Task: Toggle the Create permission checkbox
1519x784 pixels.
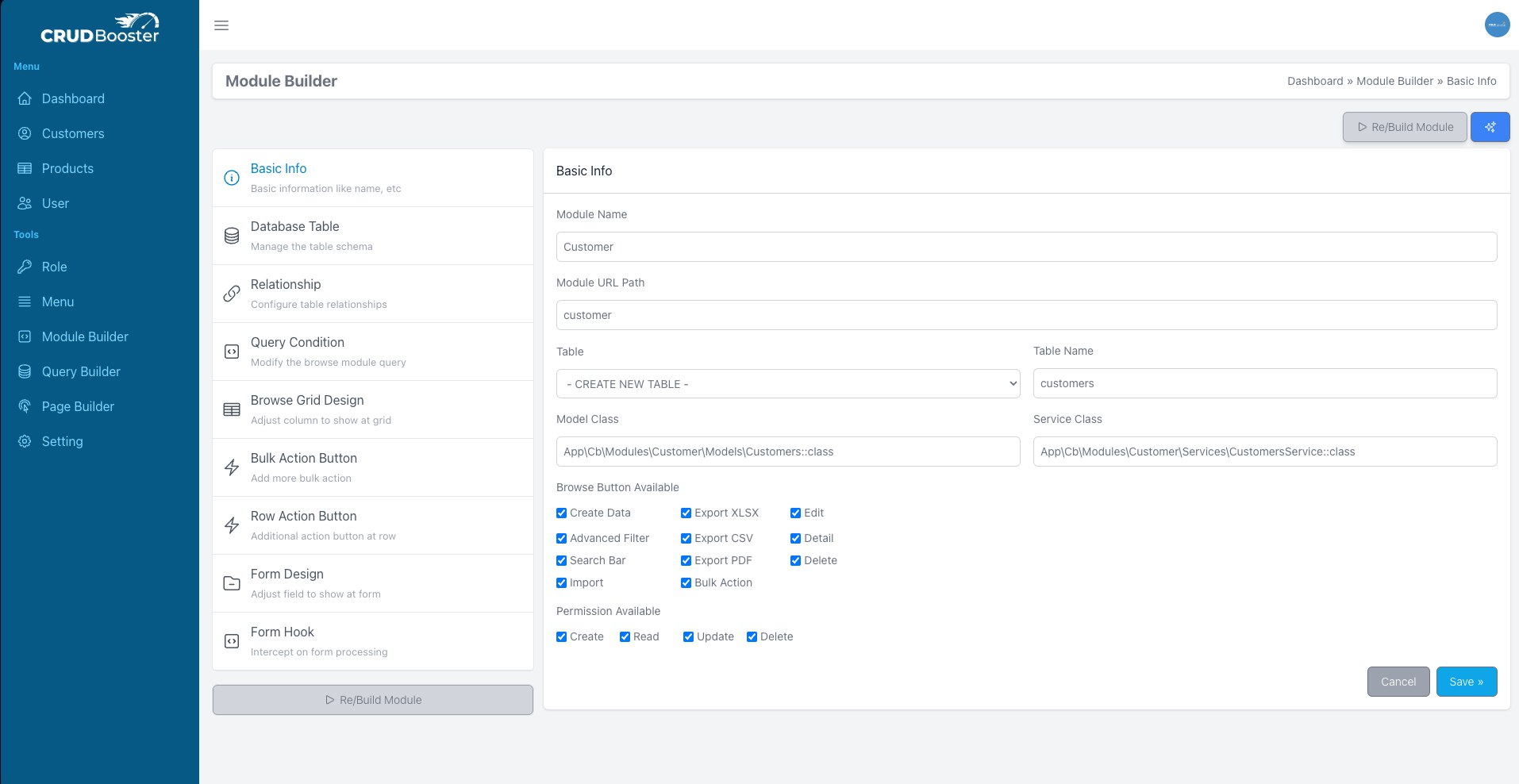Action: coord(561,636)
